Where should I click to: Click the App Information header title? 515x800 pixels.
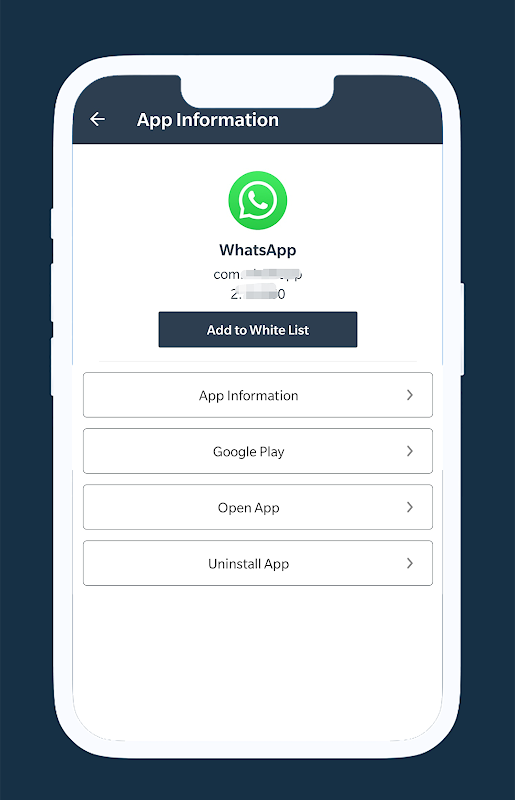pos(208,120)
